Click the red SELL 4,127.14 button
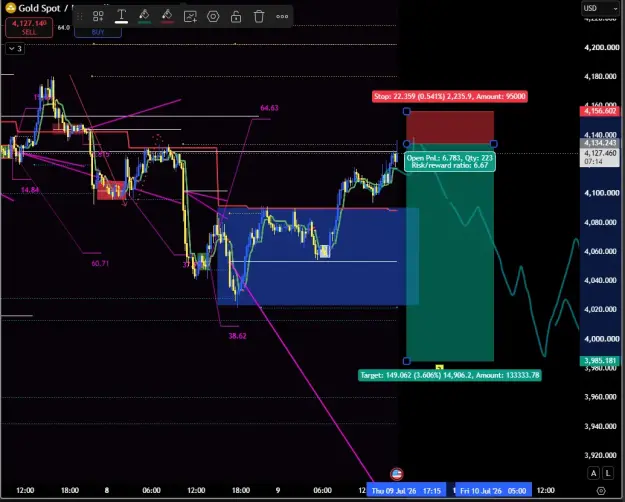Image resolution: width=625 pixels, height=502 pixels. 29,28
